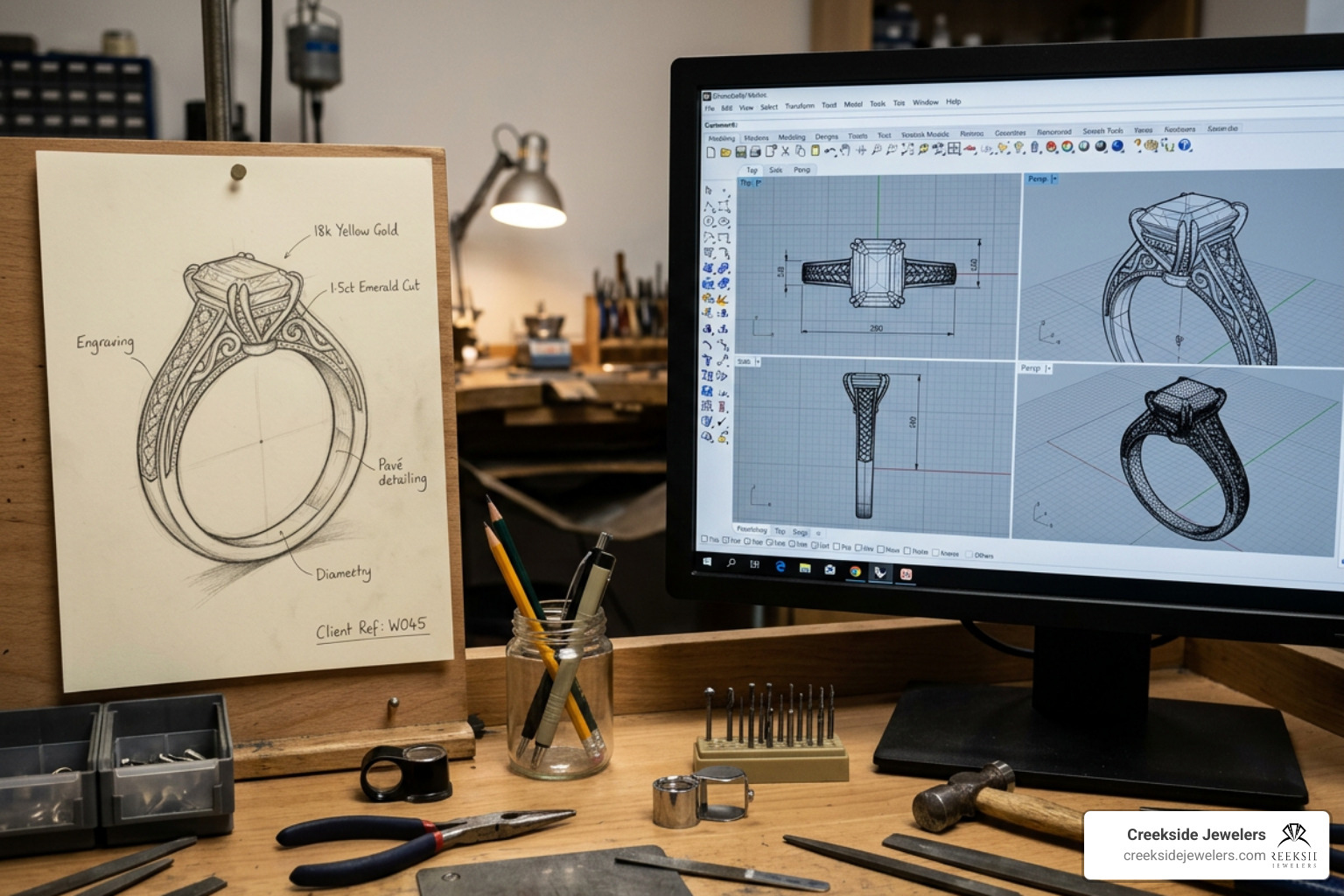Open a file using the yellow folder icon
The height and width of the screenshot is (896, 1344).
pyautogui.click(x=725, y=152)
